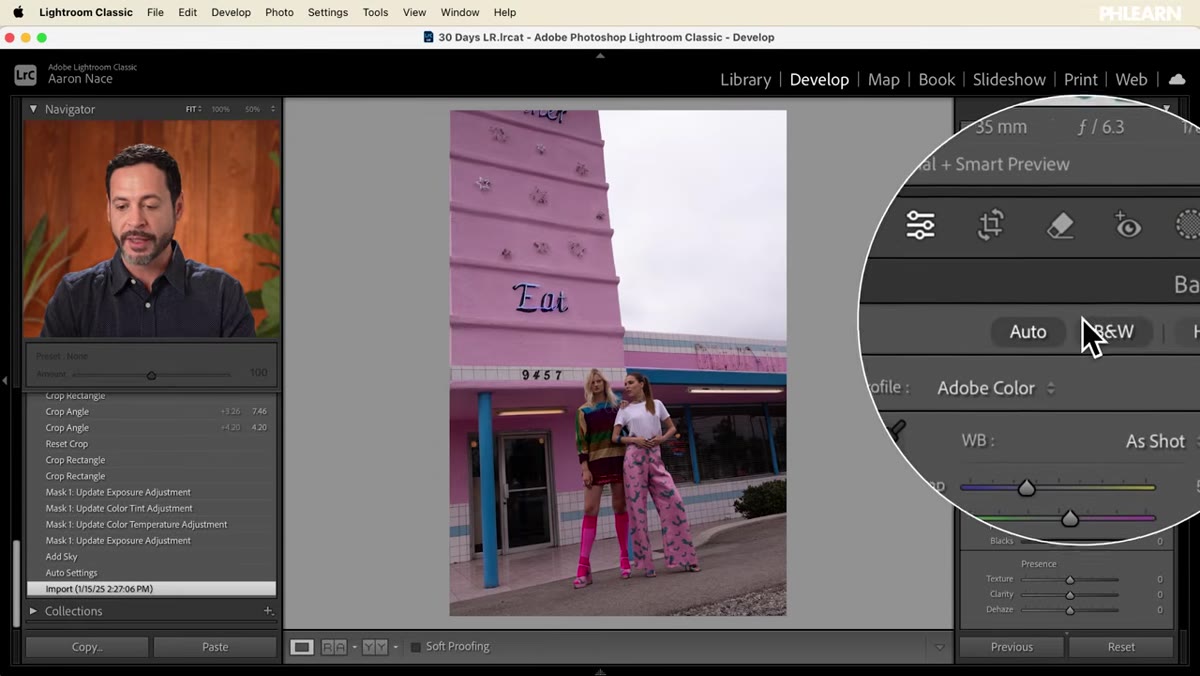Open the Photo menu
Viewport: 1200px width, 676px height.
pyautogui.click(x=279, y=12)
